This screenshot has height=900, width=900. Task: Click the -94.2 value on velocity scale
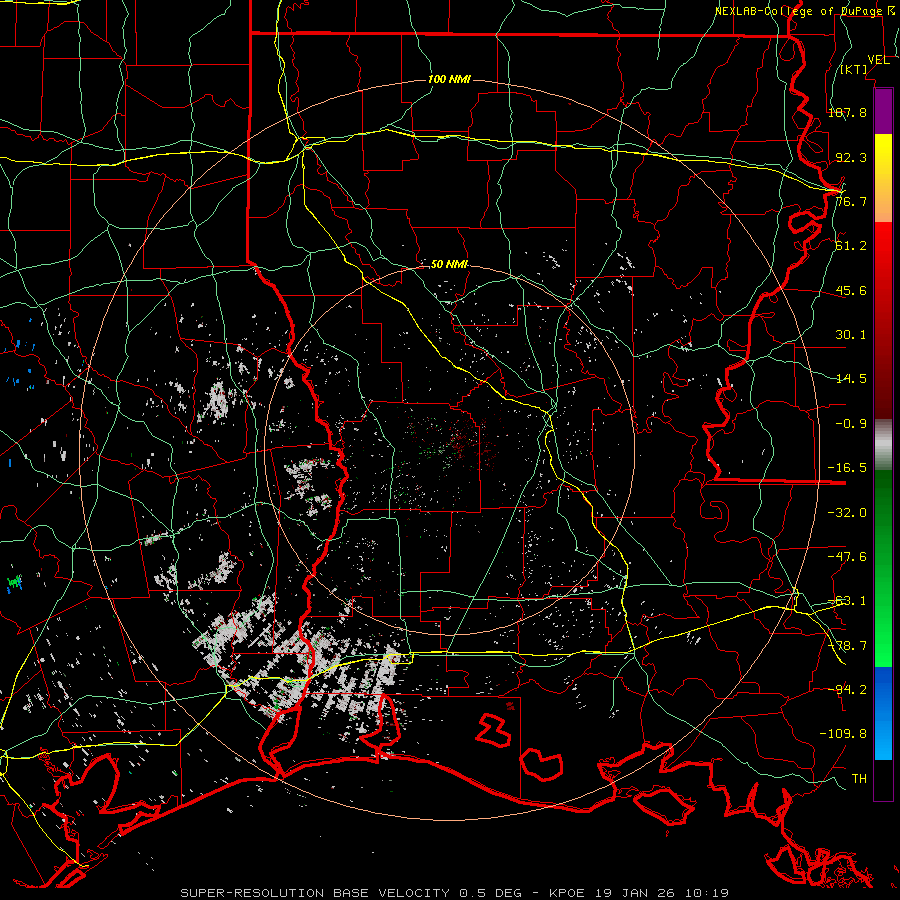coord(847,690)
